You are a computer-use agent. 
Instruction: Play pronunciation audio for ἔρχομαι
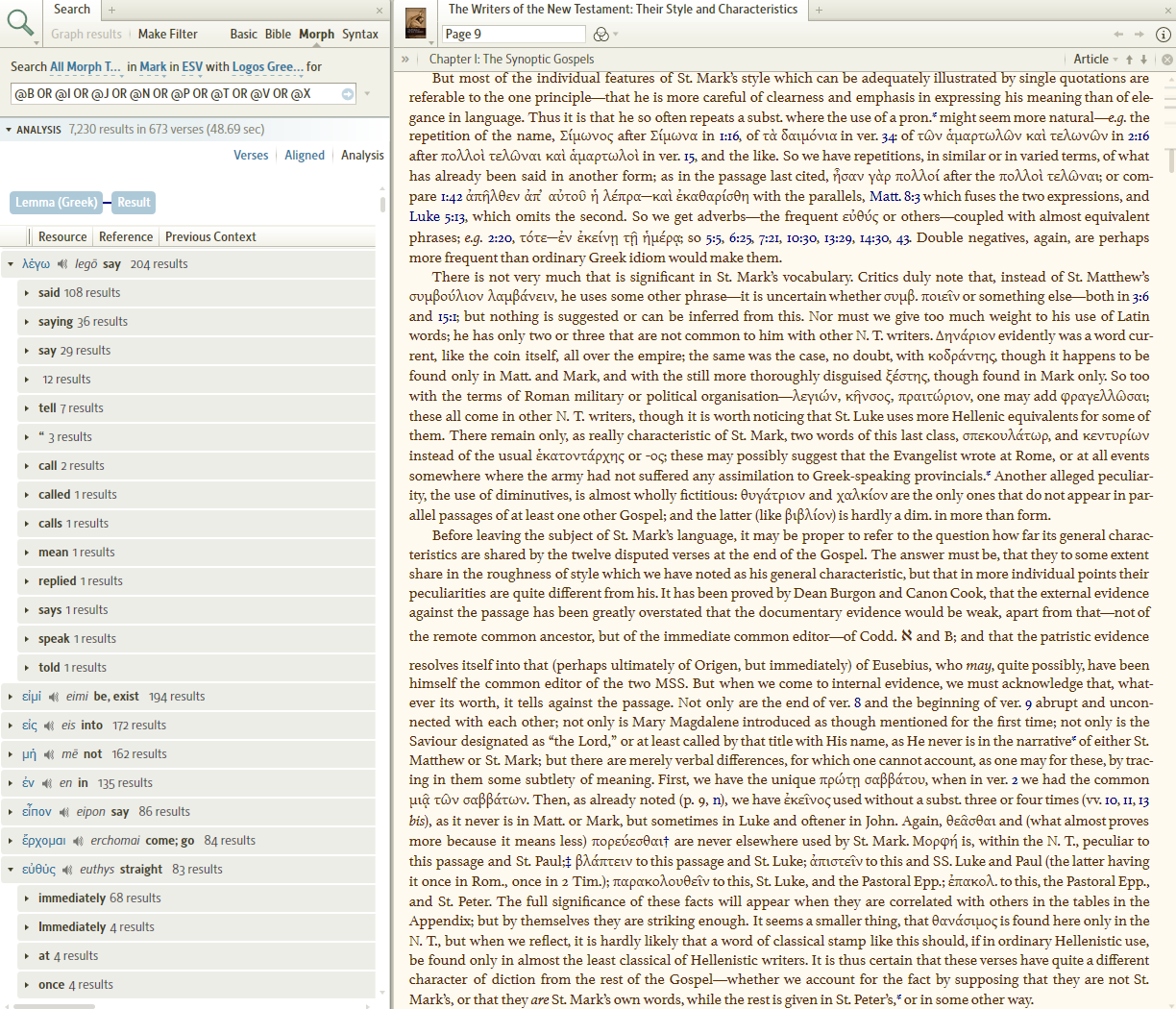(79, 841)
